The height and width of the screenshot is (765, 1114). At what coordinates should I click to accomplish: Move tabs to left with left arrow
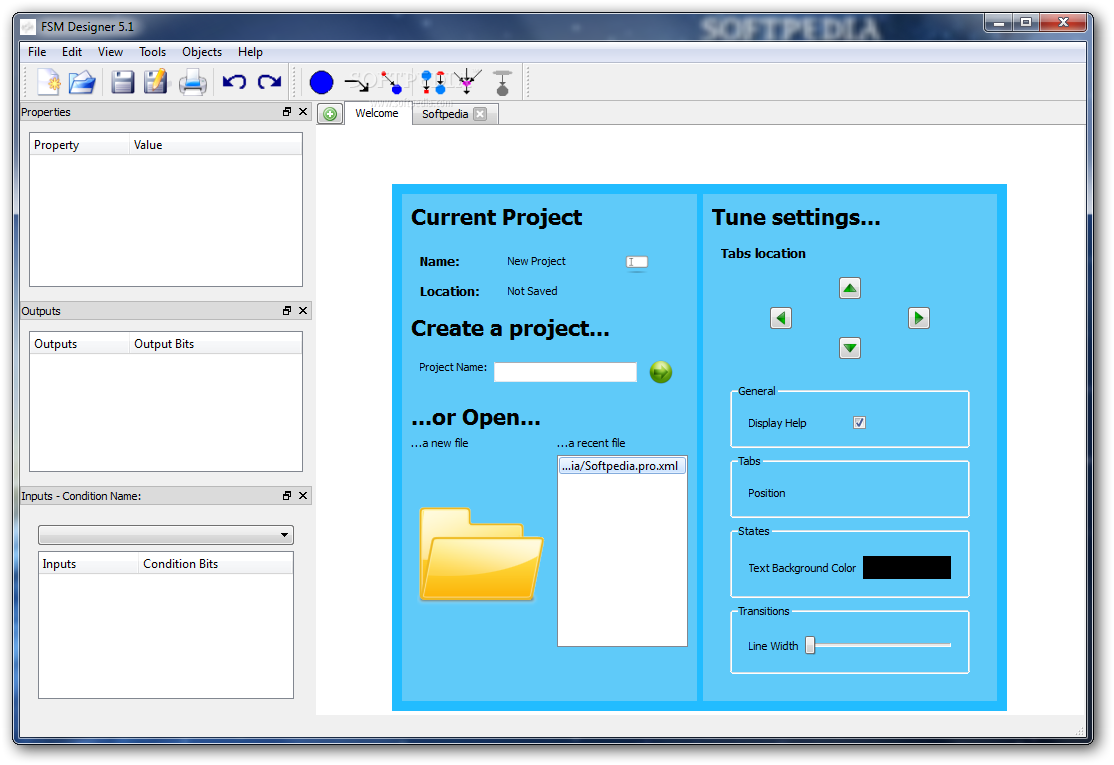click(x=781, y=318)
